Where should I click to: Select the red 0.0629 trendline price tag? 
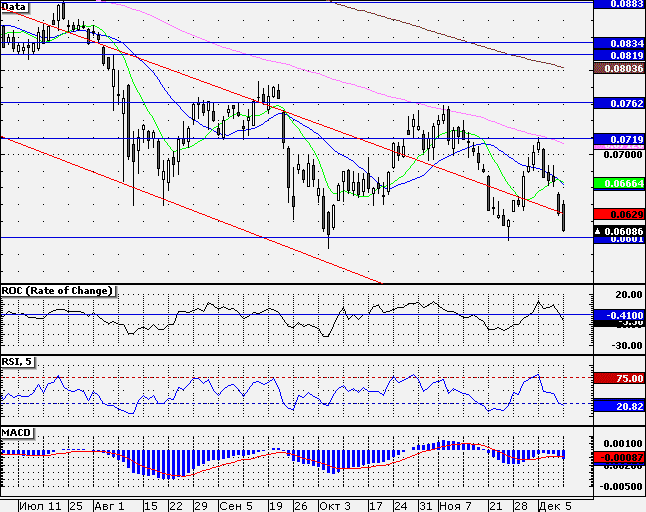pos(620,214)
